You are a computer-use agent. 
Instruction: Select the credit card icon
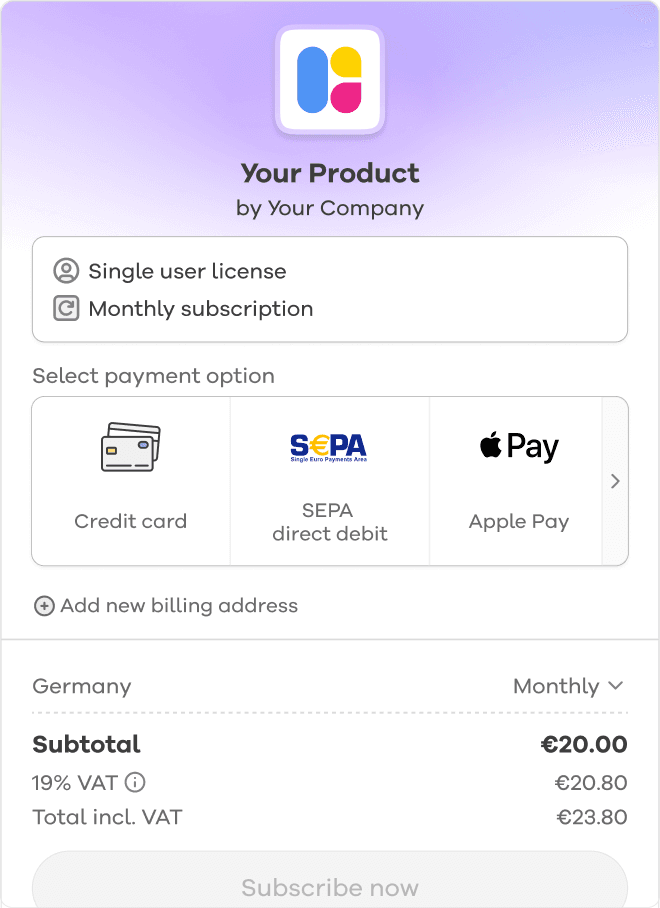pos(131,447)
